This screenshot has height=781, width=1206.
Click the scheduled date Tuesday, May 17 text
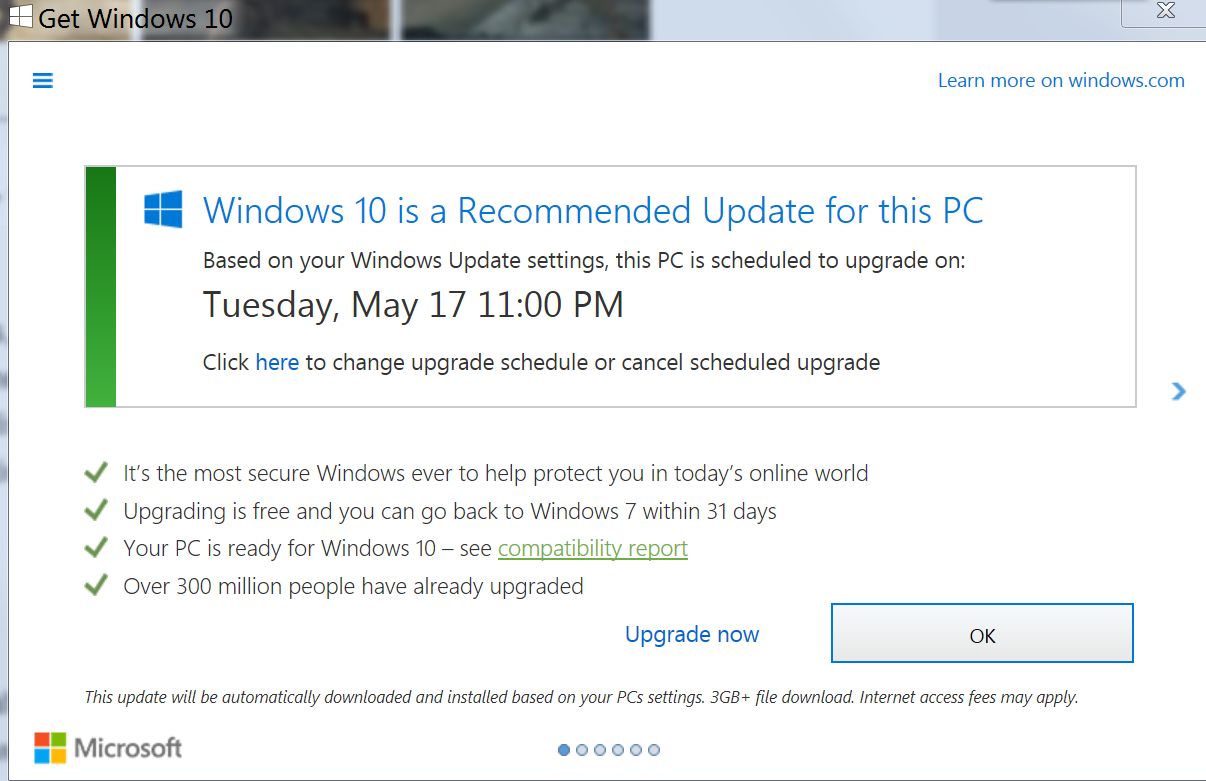413,305
